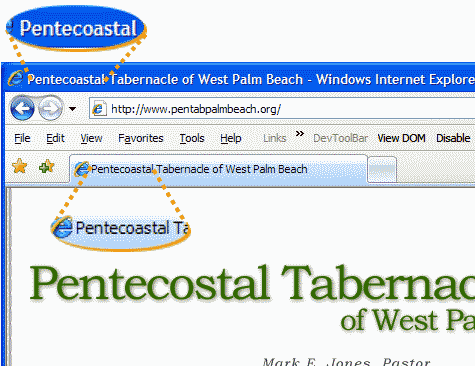Click the Pentecostal Tabernacle page heading
Image resolution: width=475 pixels, height=366 pixels.
tap(252, 283)
